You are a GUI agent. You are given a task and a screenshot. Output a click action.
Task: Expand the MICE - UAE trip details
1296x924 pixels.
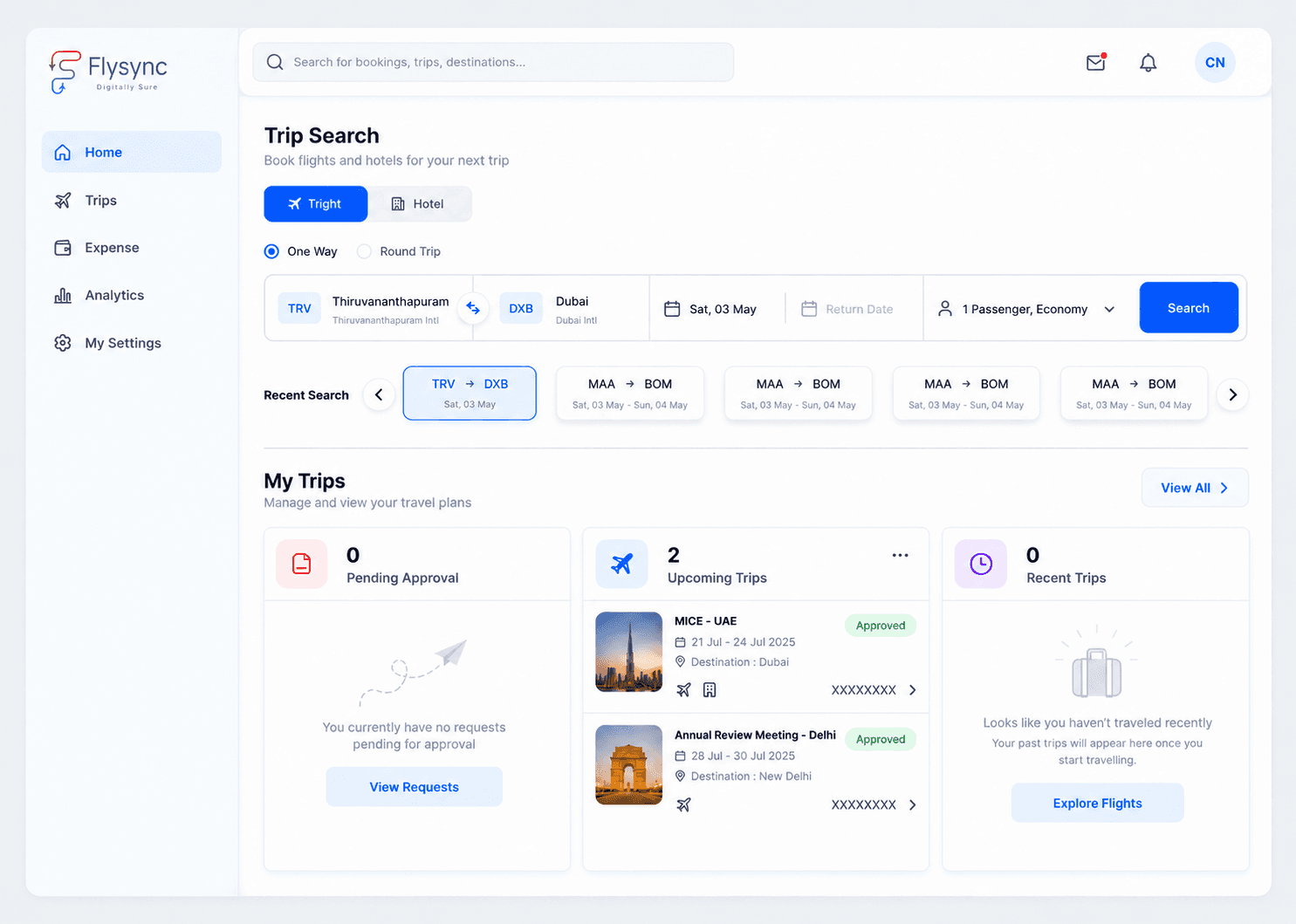[913, 690]
